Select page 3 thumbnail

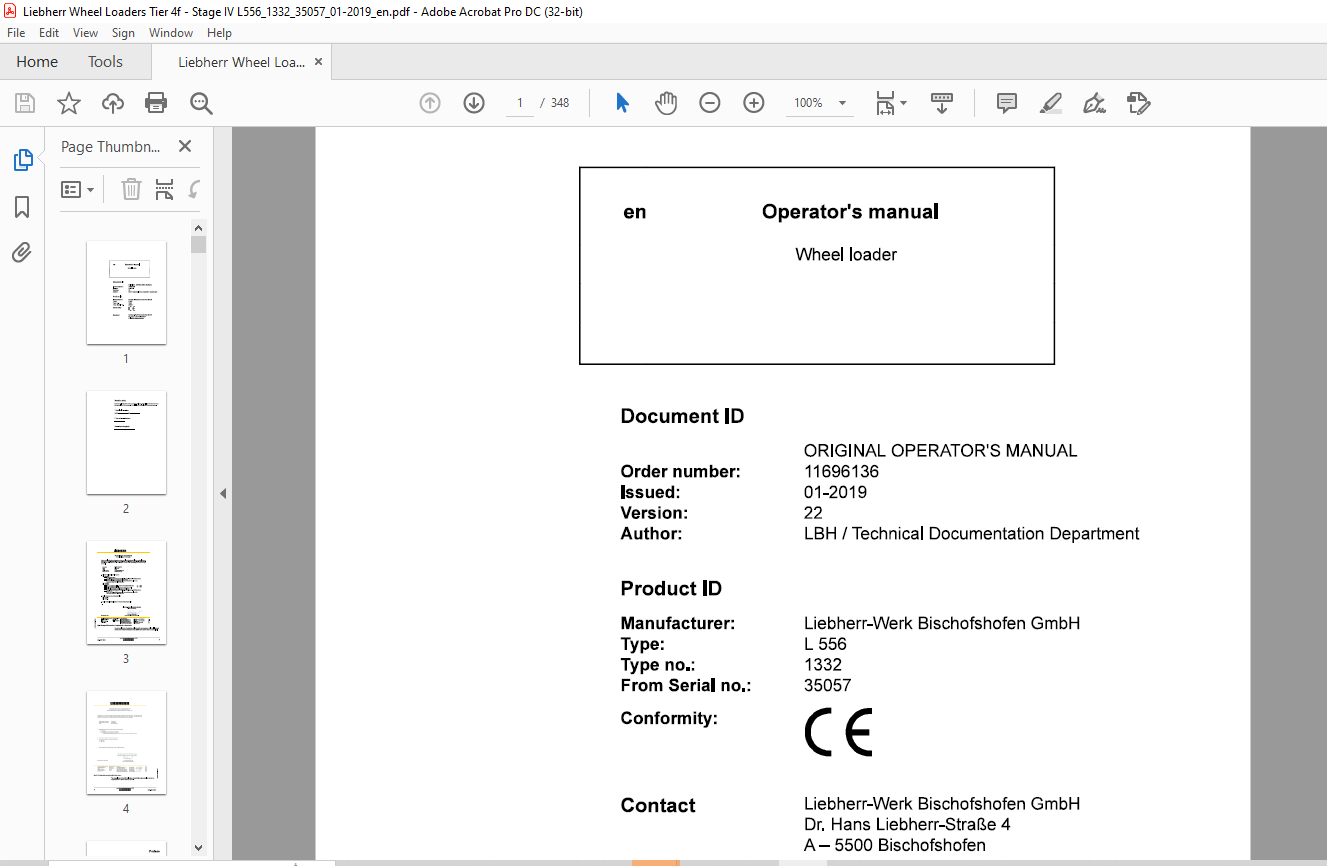coord(126,593)
